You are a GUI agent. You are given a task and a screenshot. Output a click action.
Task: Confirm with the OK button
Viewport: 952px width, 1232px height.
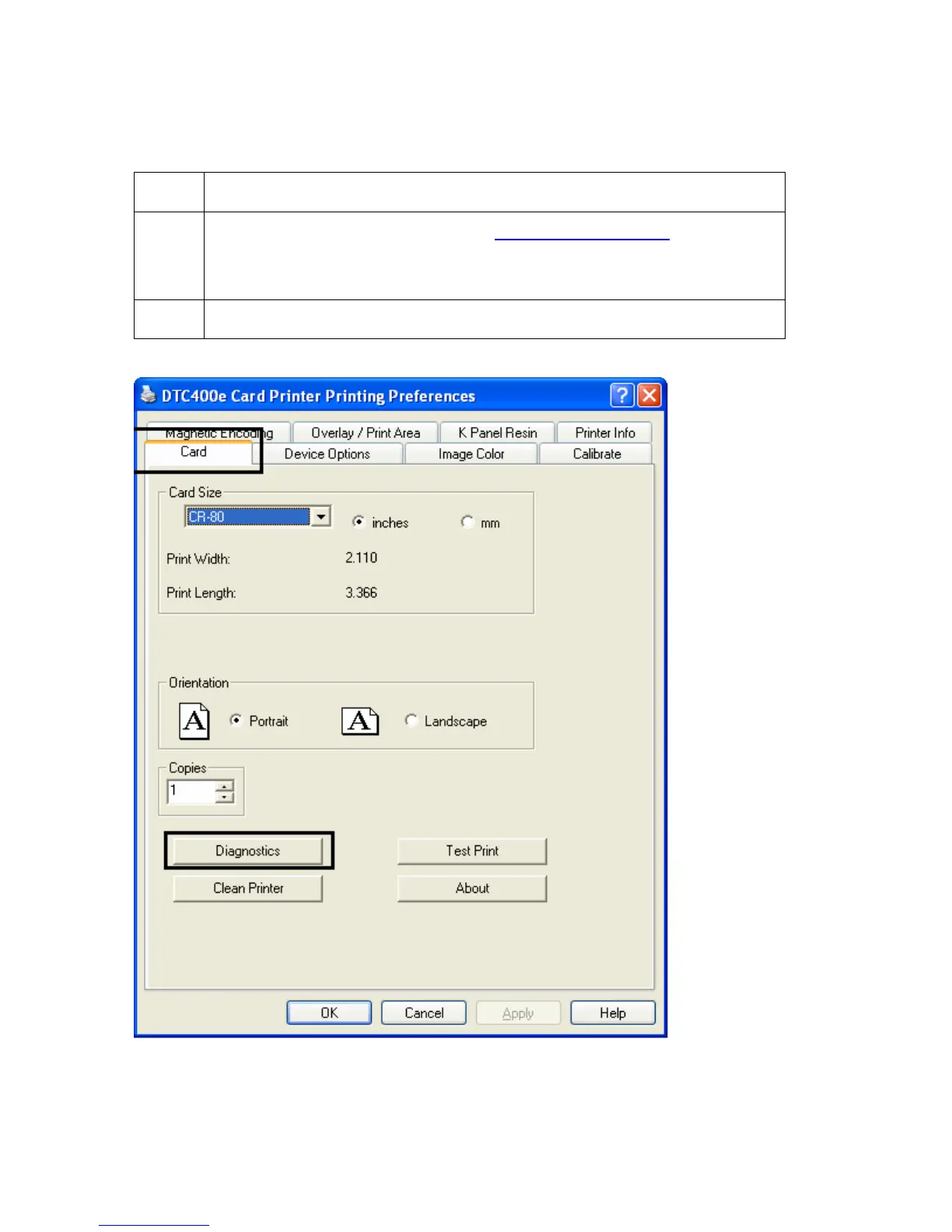pyautogui.click(x=329, y=1013)
